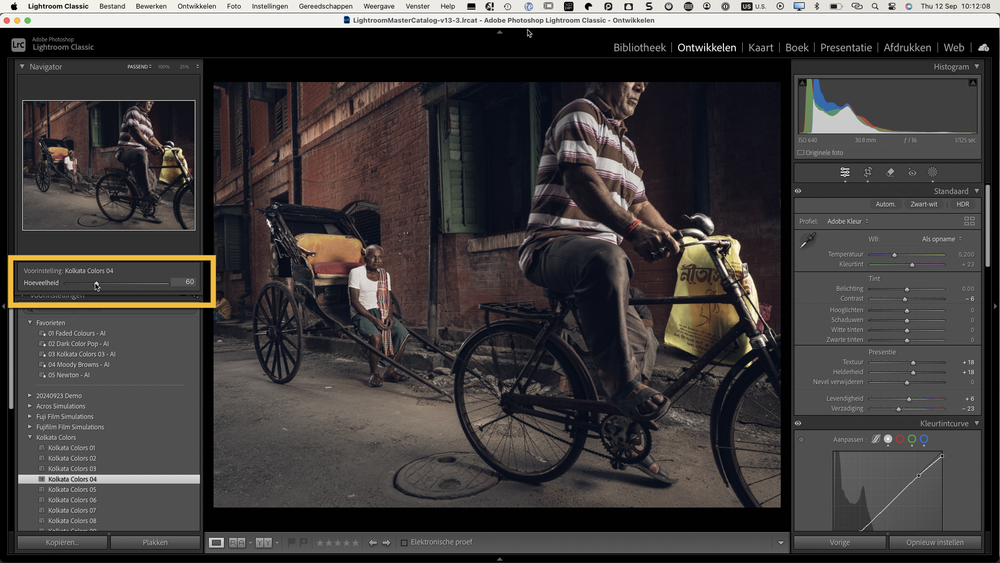Viewport: 1000px width, 563px height.
Task: Switch to Afdrukken module
Action: tap(907, 47)
